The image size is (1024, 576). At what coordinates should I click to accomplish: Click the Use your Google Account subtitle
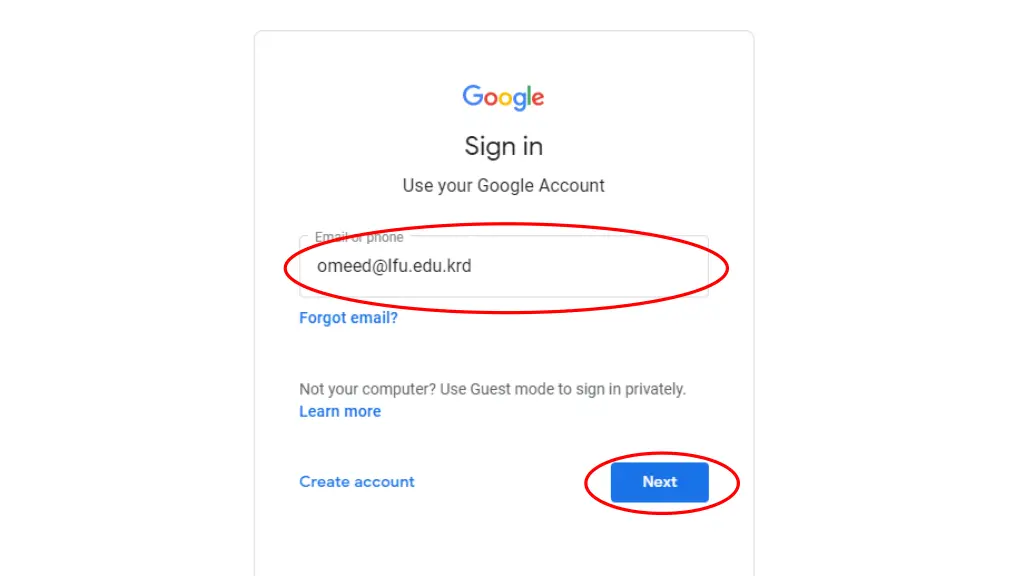(x=504, y=185)
